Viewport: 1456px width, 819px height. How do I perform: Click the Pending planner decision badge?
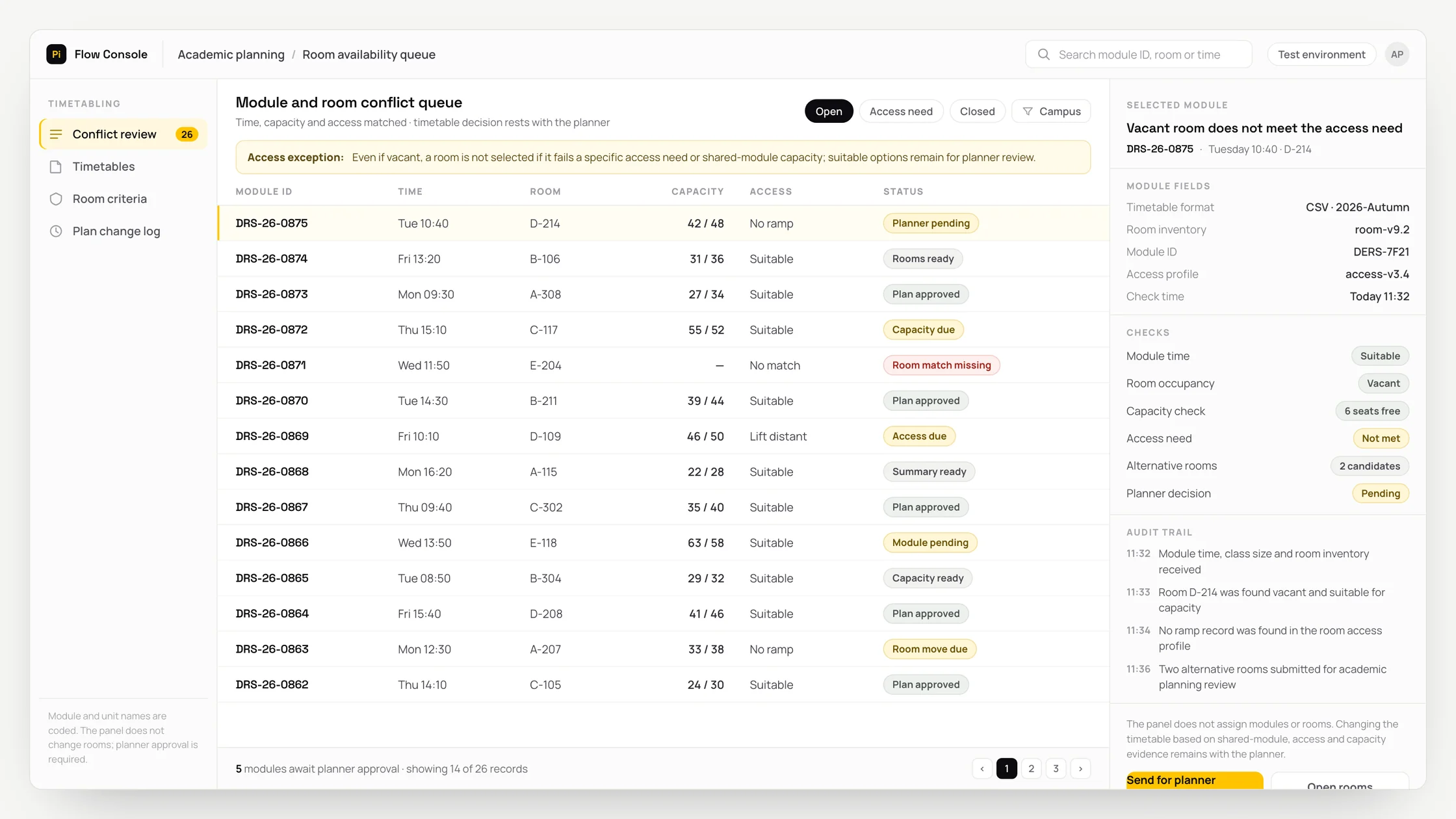pyautogui.click(x=1381, y=493)
